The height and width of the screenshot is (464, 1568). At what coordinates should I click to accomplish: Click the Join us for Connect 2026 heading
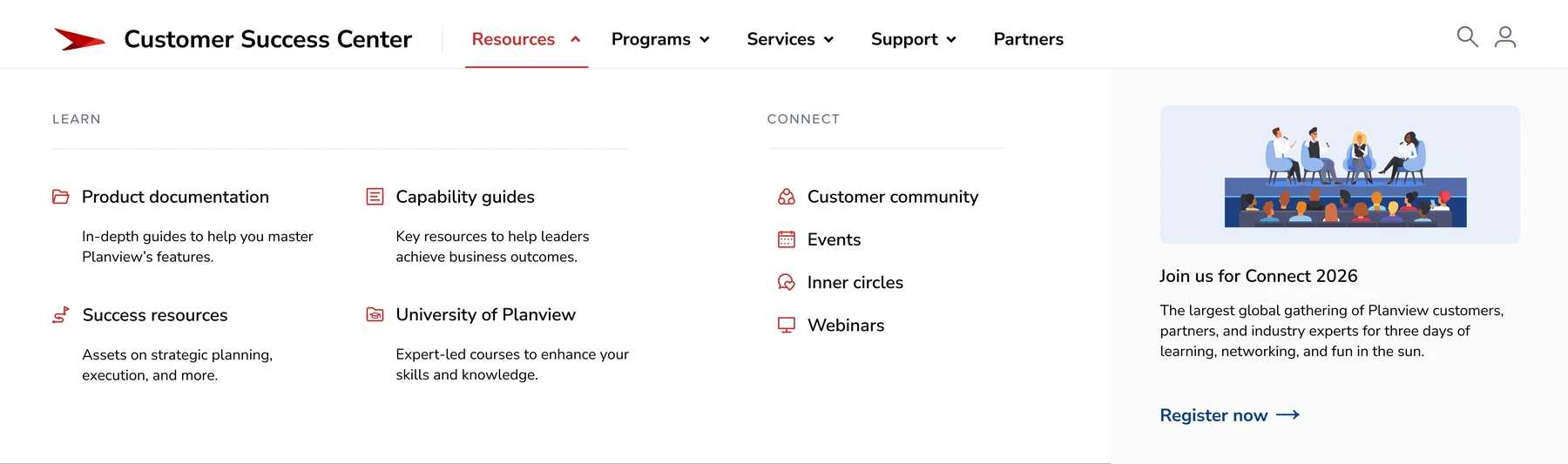1258,276
